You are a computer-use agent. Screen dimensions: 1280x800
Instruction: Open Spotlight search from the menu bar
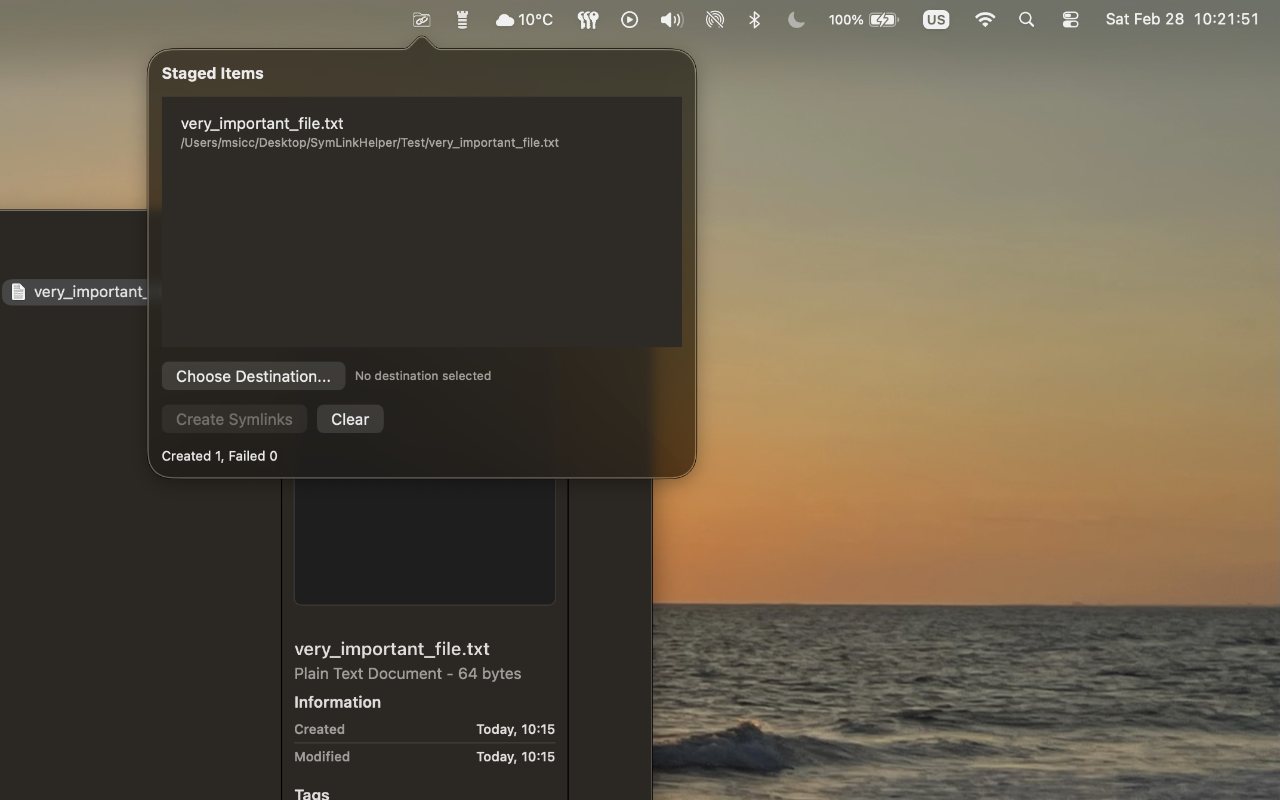coord(1026,19)
